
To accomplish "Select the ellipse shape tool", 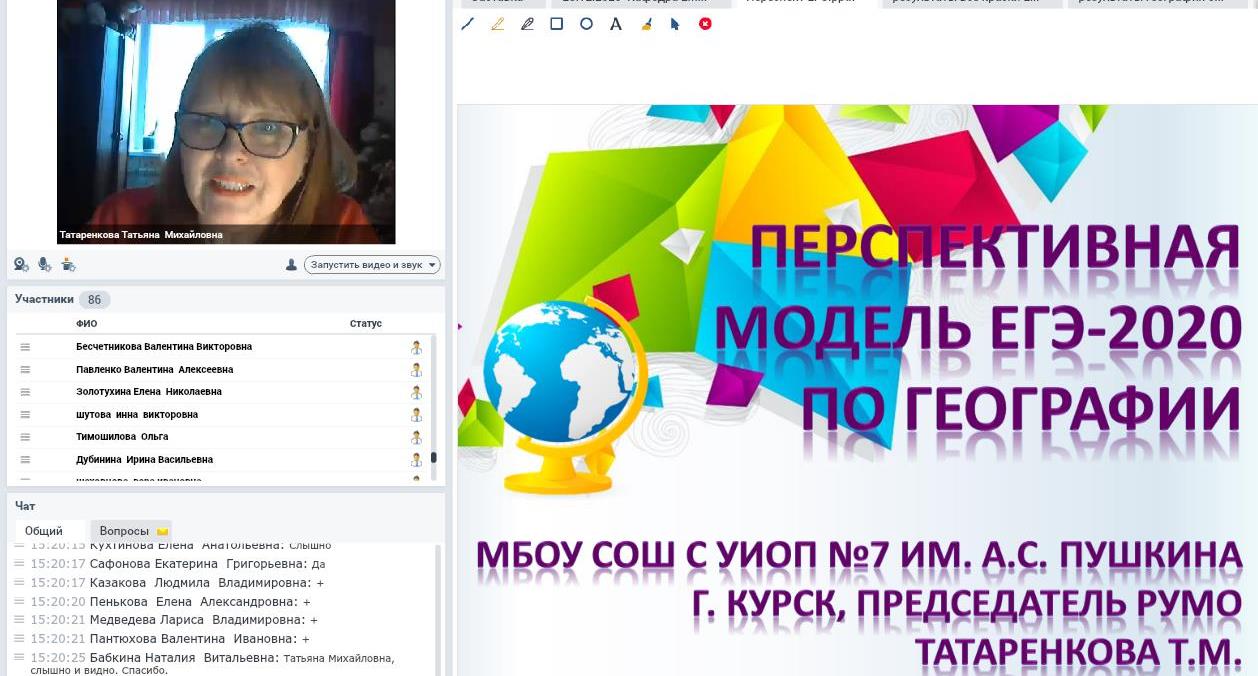I will [x=587, y=24].
